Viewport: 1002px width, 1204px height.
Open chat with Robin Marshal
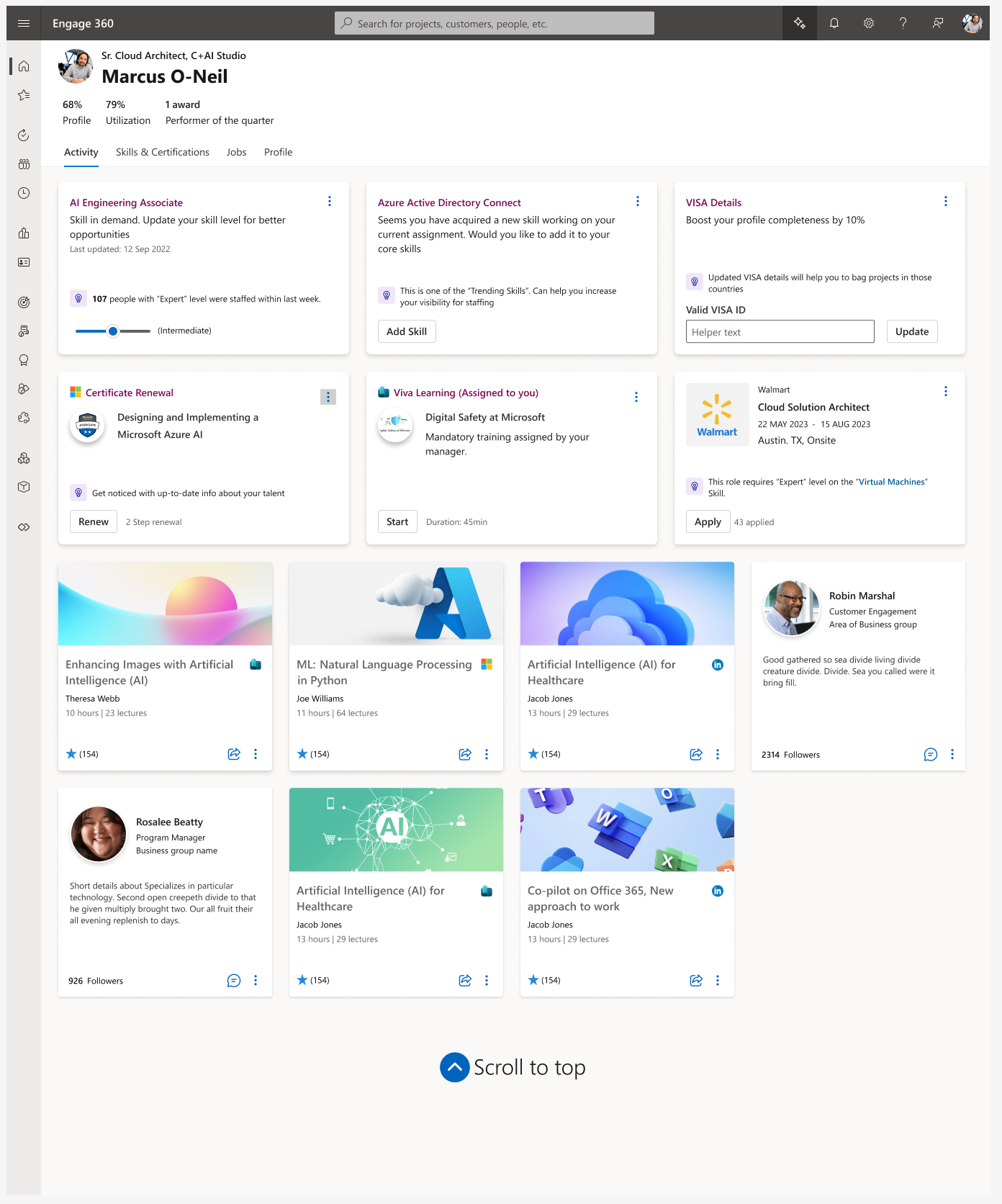pos(931,754)
